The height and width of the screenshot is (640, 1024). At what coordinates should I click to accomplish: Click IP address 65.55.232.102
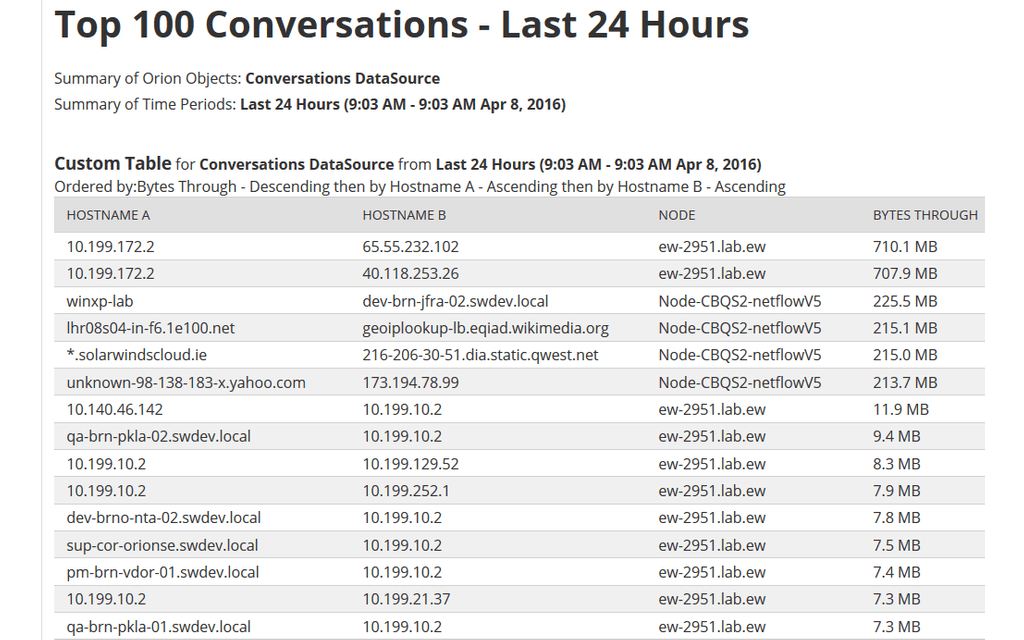point(411,246)
